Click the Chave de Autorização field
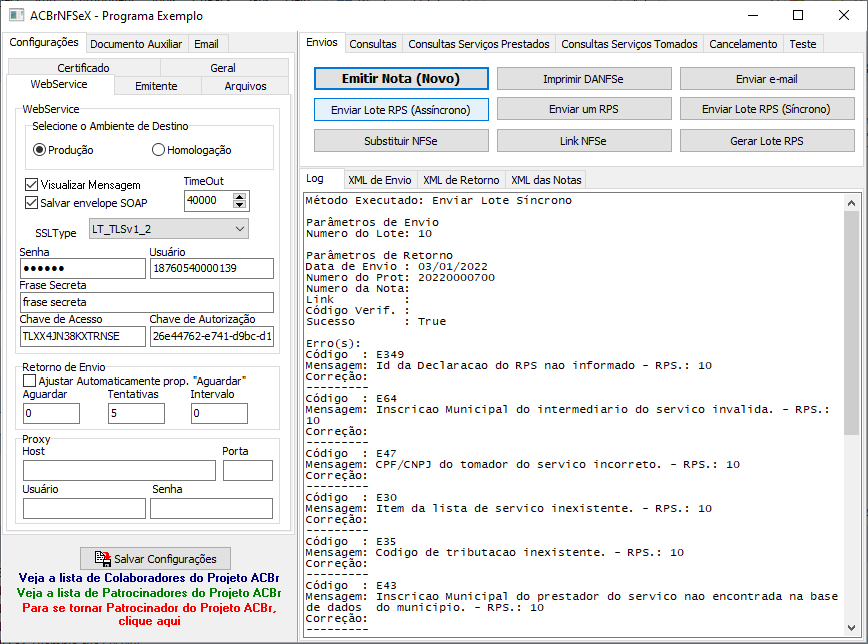Screen dimensions: 868x644 [x=211, y=336]
